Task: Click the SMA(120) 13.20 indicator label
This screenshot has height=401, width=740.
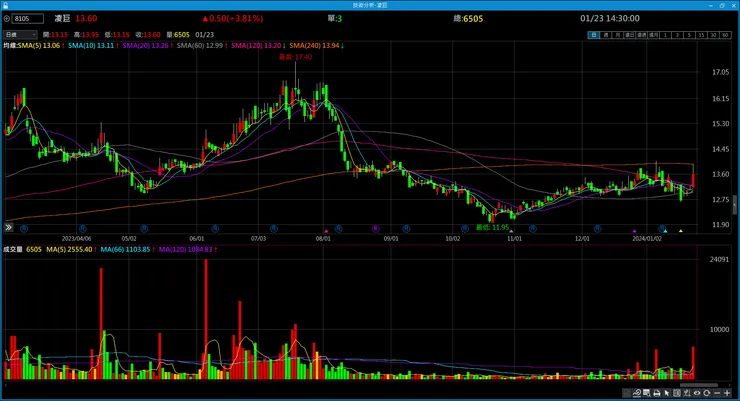Action: point(256,45)
